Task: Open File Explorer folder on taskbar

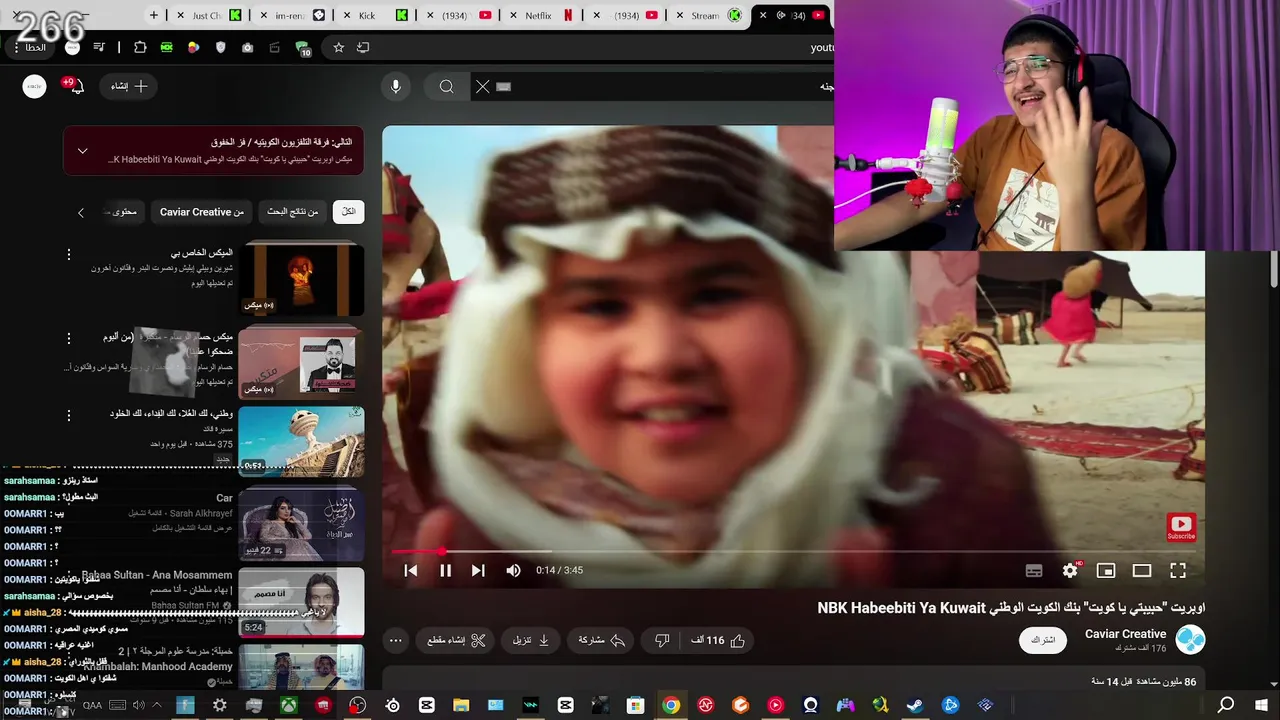Action: (x=461, y=705)
